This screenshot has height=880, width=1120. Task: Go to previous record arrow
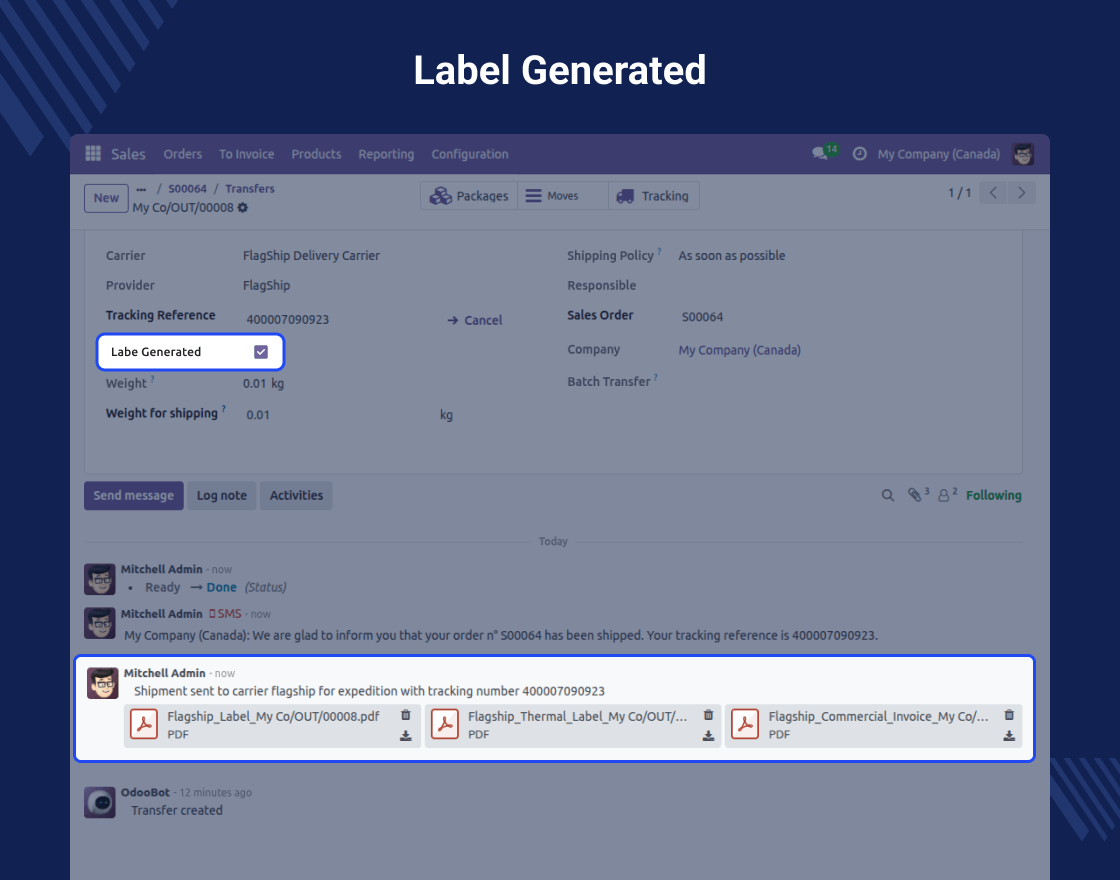[993, 193]
